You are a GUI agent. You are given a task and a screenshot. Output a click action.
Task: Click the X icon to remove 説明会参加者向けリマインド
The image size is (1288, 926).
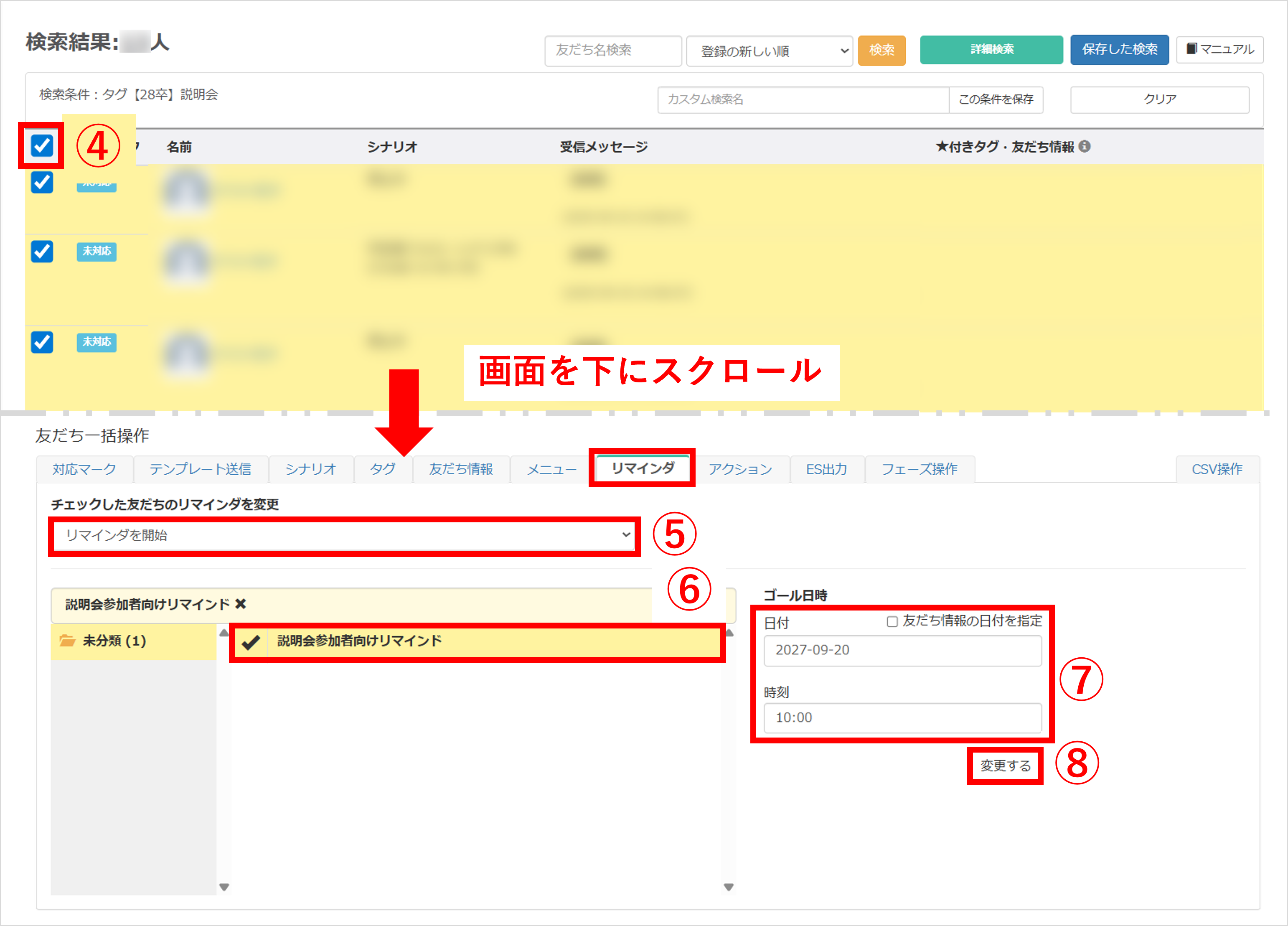point(241,604)
